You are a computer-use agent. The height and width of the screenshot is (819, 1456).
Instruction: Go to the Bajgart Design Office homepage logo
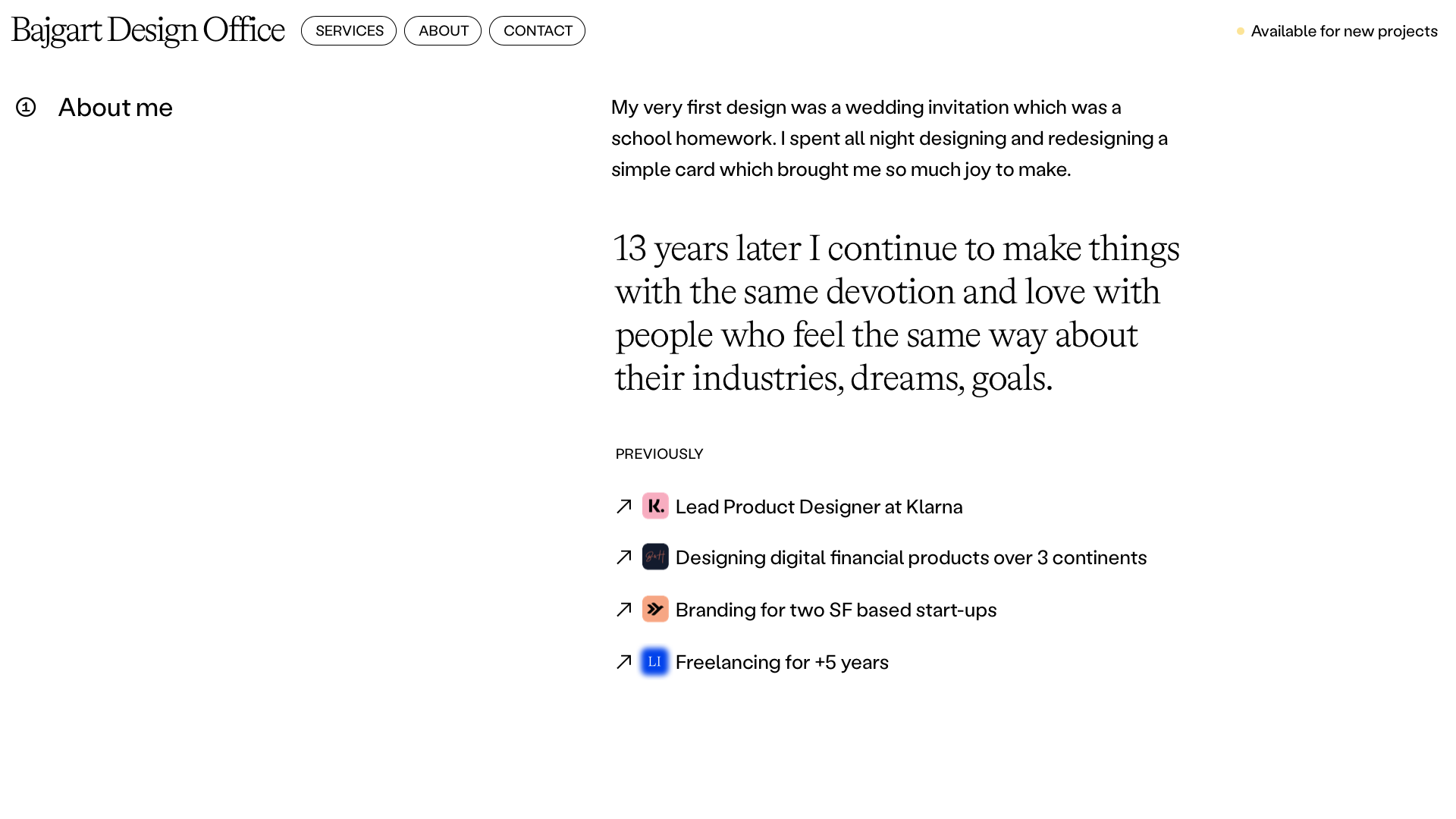point(148,30)
